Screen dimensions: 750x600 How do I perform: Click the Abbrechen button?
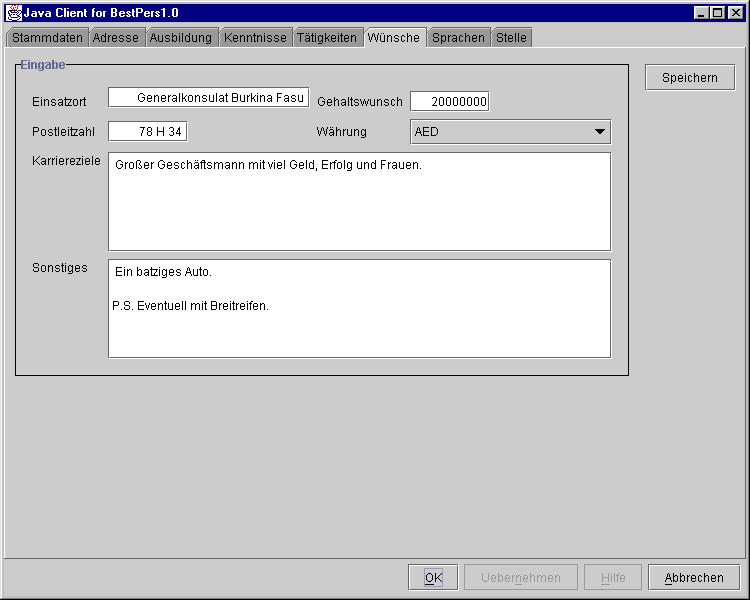tap(694, 578)
